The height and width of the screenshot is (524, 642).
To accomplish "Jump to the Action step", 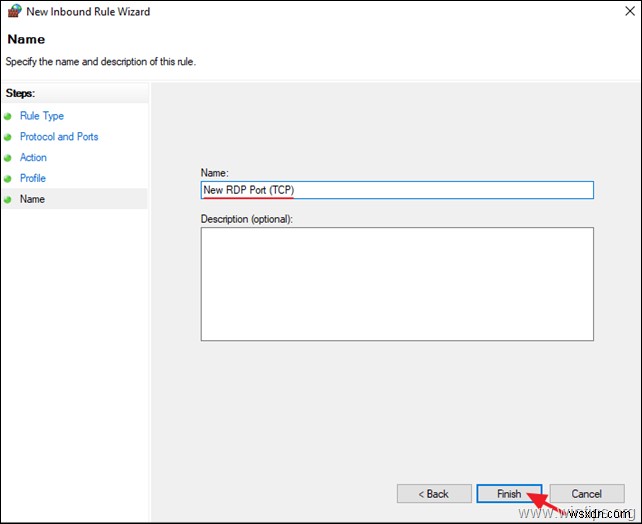I will (x=33, y=158).
